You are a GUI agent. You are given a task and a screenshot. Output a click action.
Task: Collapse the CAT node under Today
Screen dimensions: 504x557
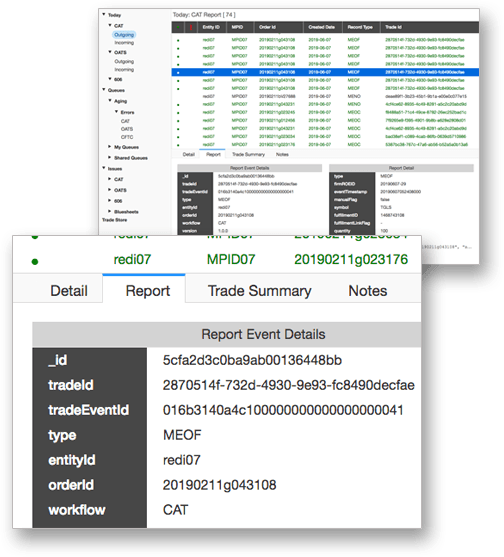click(x=110, y=25)
